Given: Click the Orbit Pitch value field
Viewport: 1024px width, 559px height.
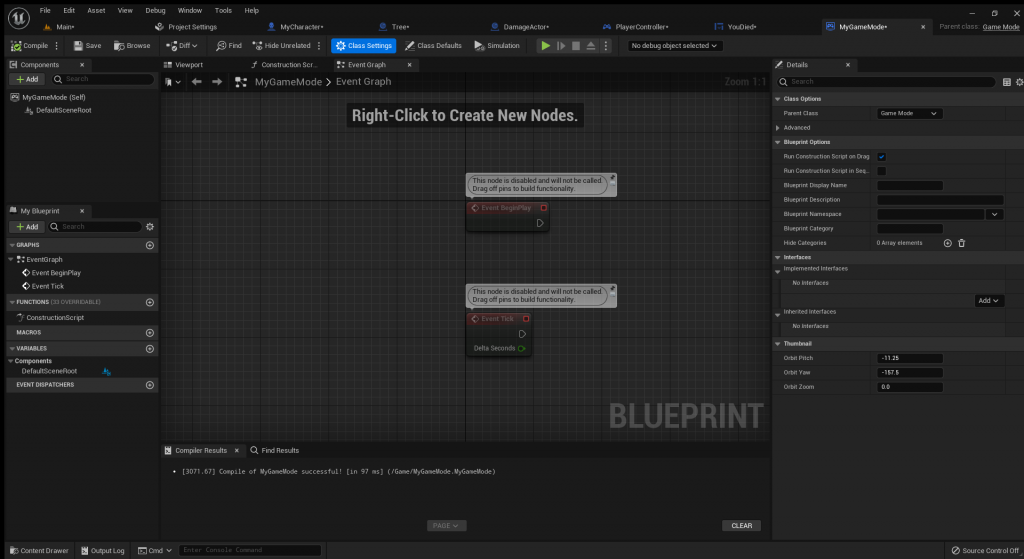Looking at the screenshot, I should click(x=910, y=359).
